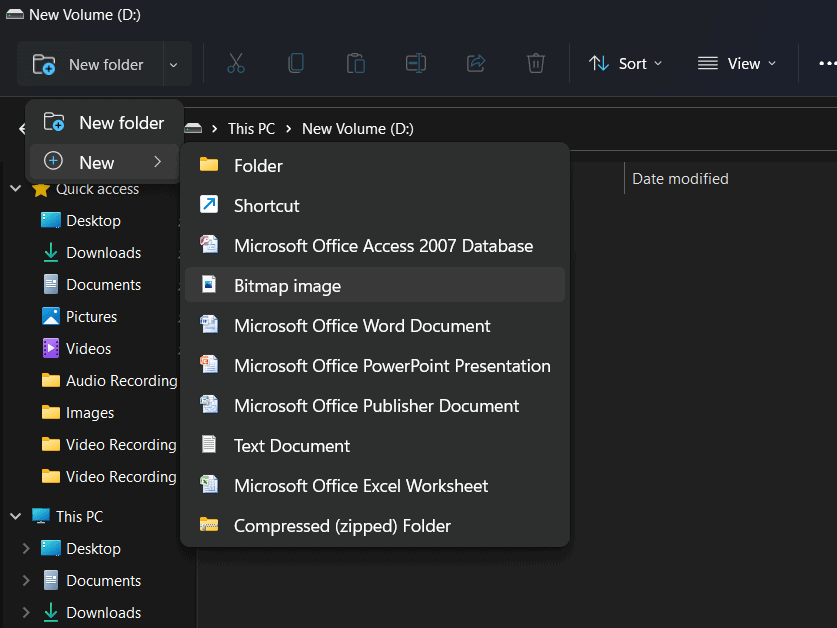Screen dimensions: 837x628
Task: Open Videos from the sidebar
Action: (85, 348)
